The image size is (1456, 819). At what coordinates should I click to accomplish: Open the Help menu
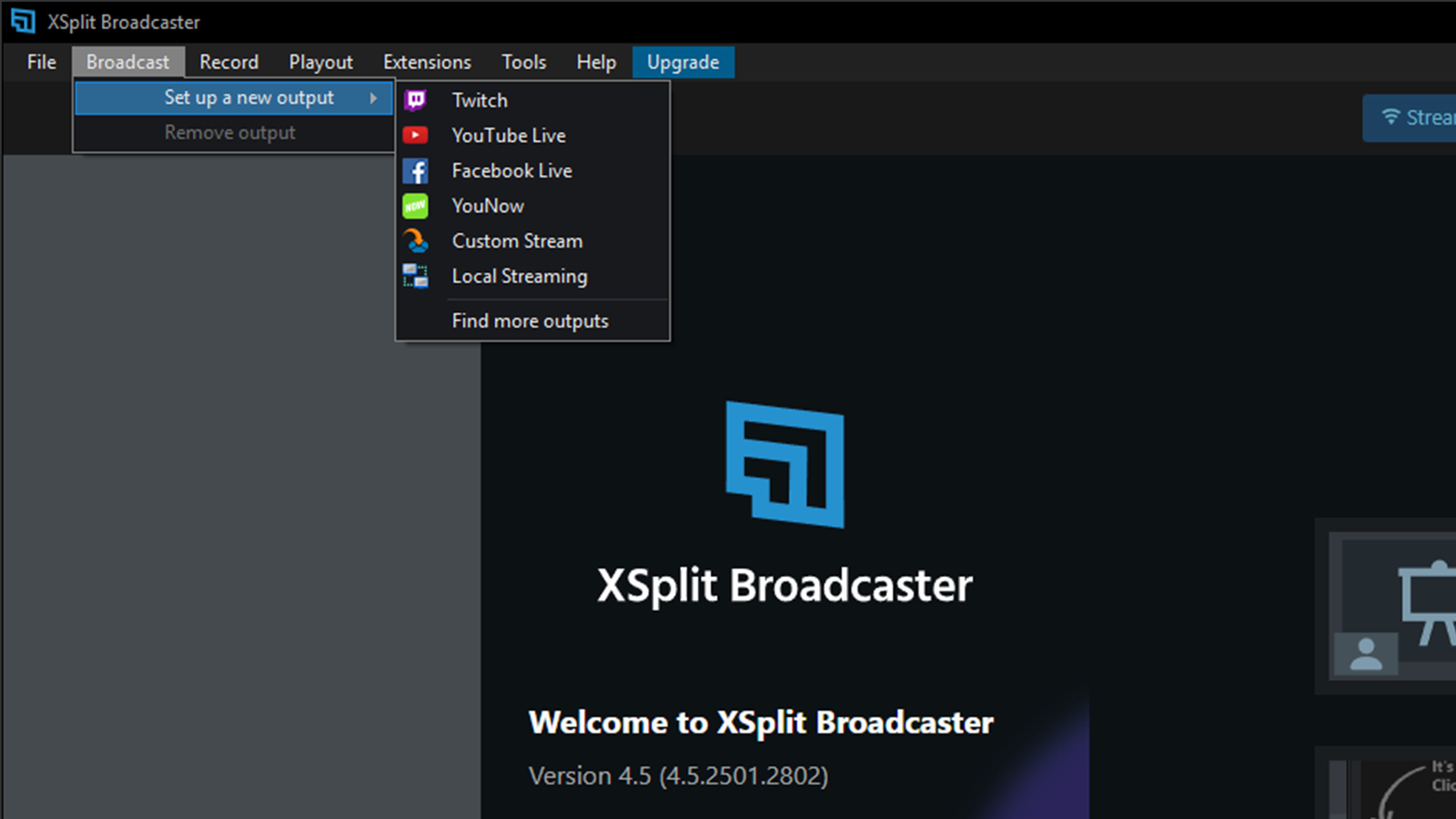[x=596, y=62]
